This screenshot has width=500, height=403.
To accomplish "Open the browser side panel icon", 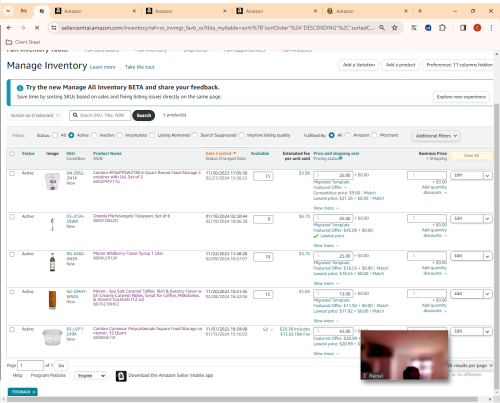I will coord(463,28).
